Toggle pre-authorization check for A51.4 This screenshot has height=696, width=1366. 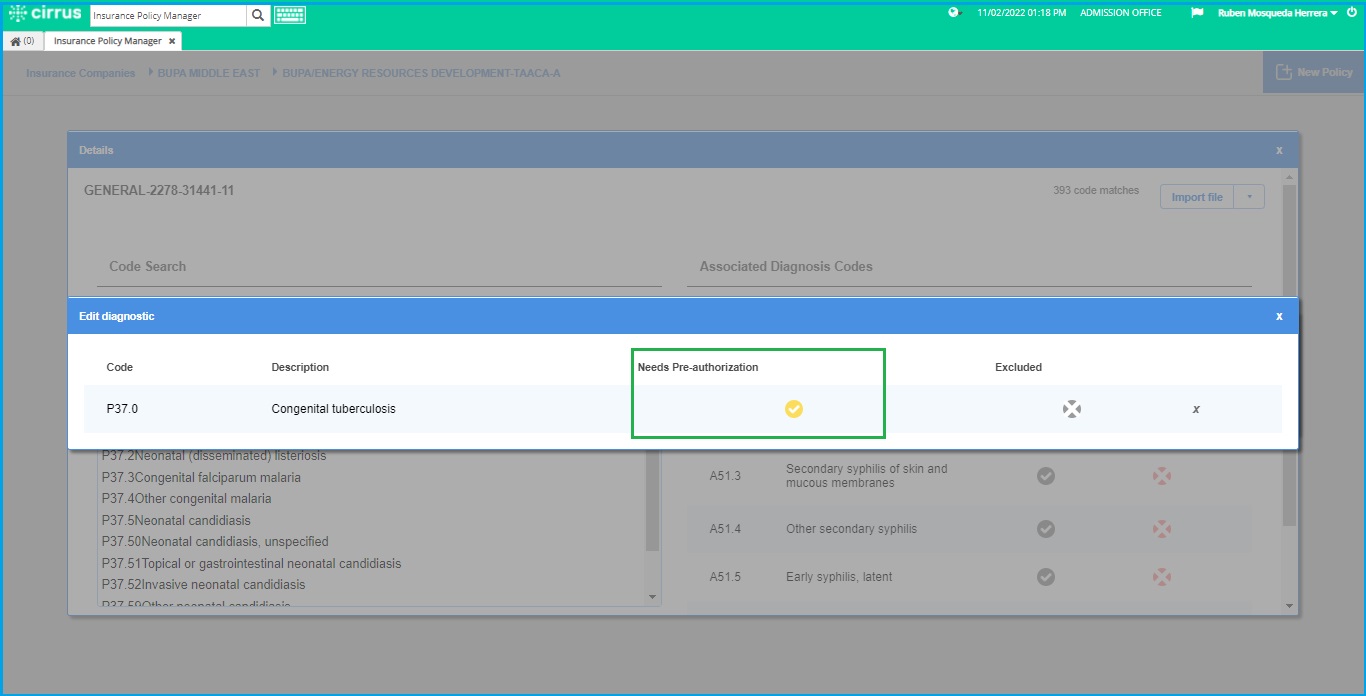click(x=1046, y=528)
